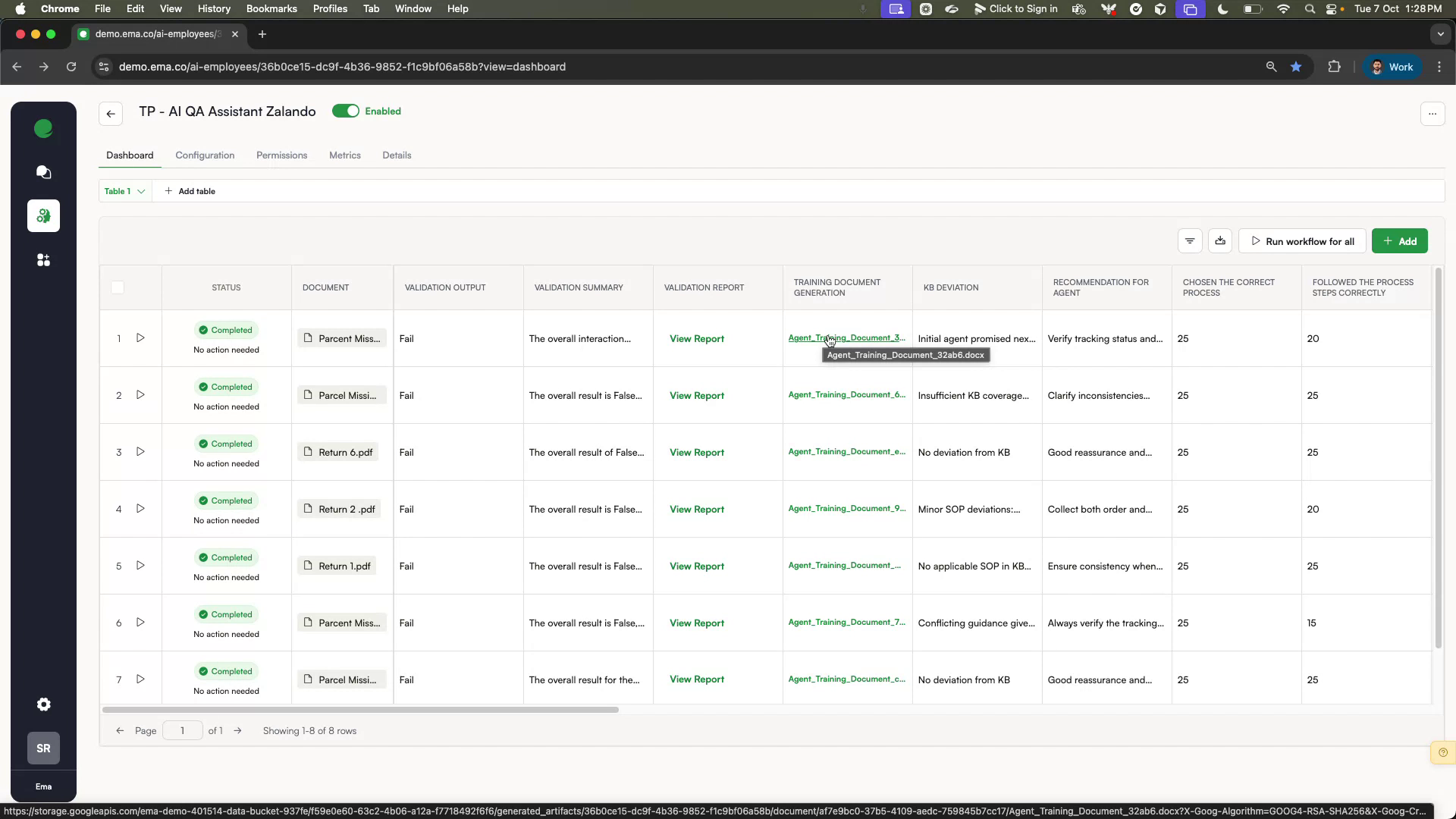The height and width of the screenshot is (819, 1456).
Task: Disable the Enabled toggle for the assistant
Action: 346,111
